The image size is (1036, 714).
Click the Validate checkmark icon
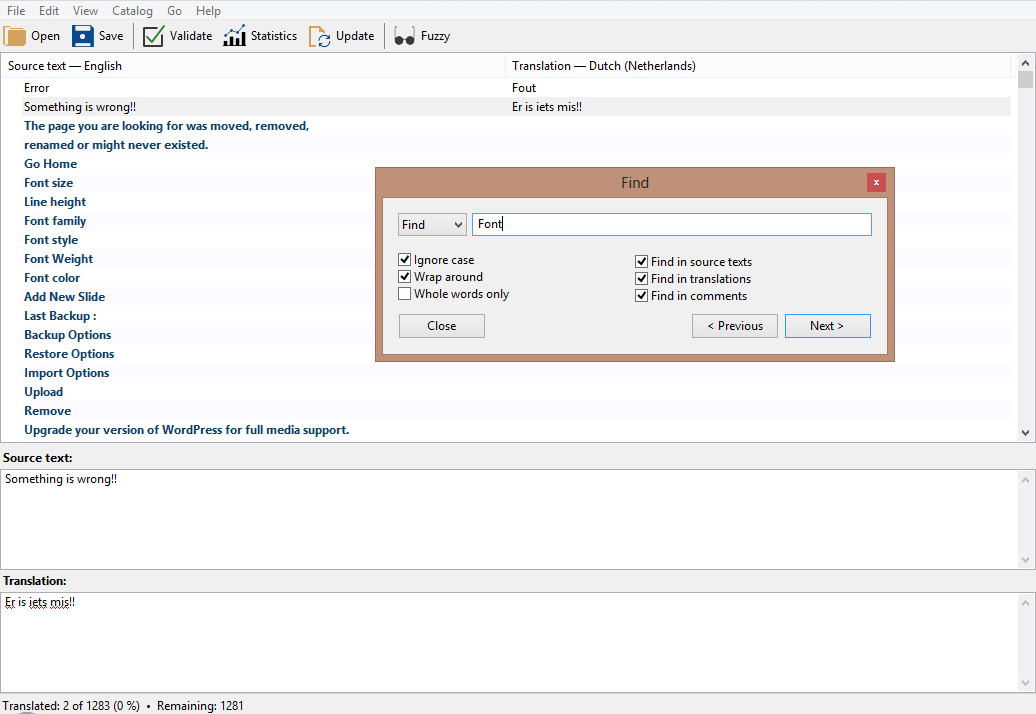click(x=153, y=36)
